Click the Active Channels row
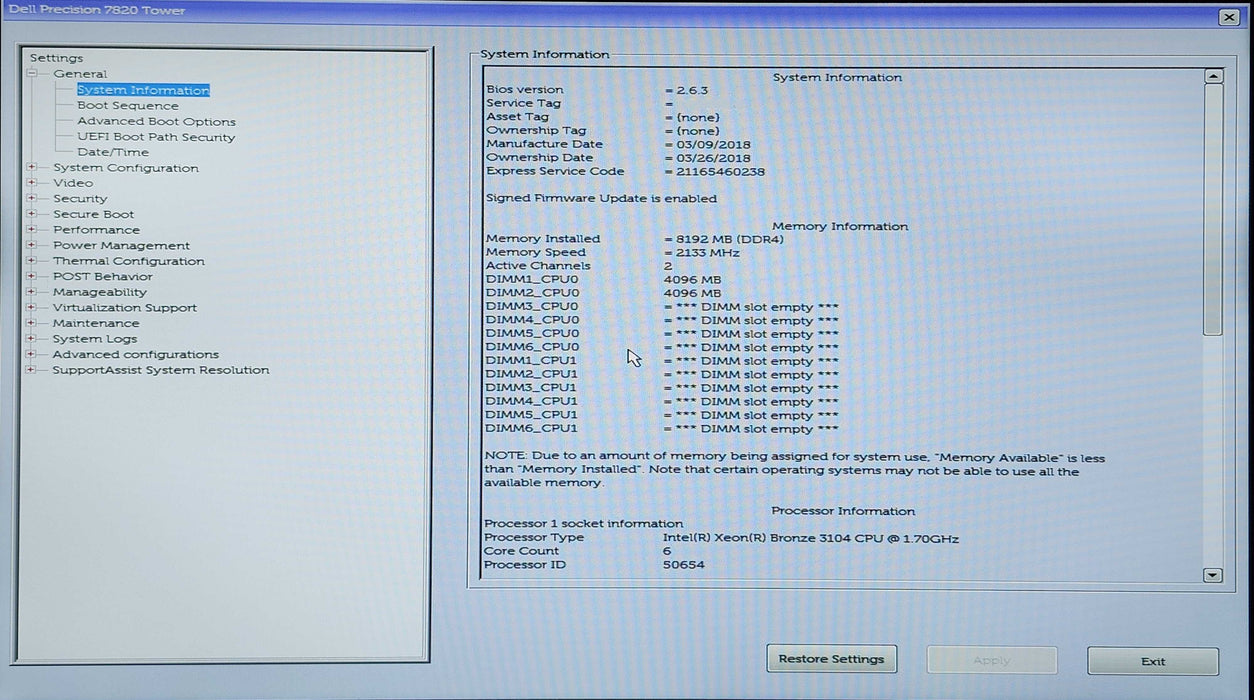 [579, 266]
